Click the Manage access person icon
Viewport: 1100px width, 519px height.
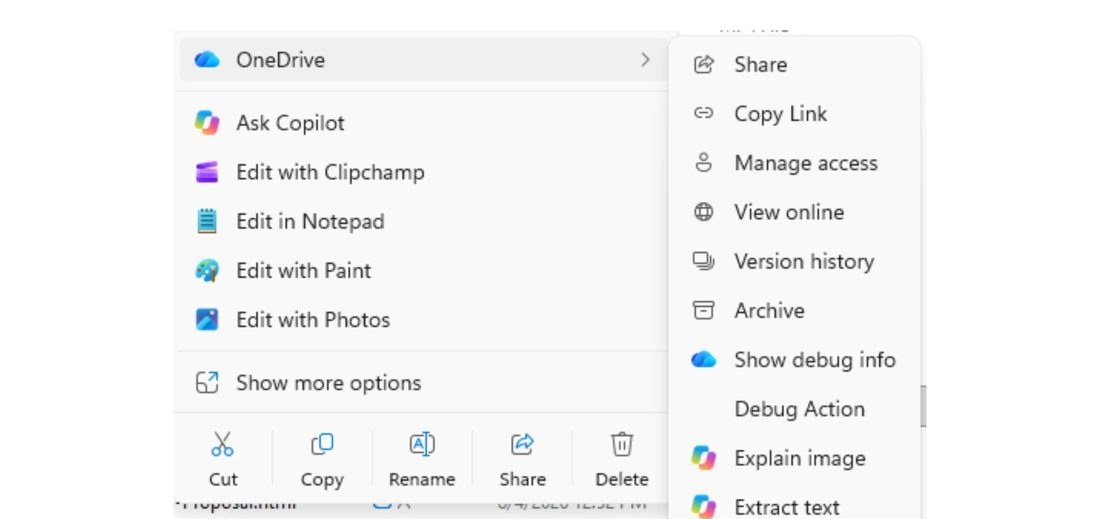[704, 163]
